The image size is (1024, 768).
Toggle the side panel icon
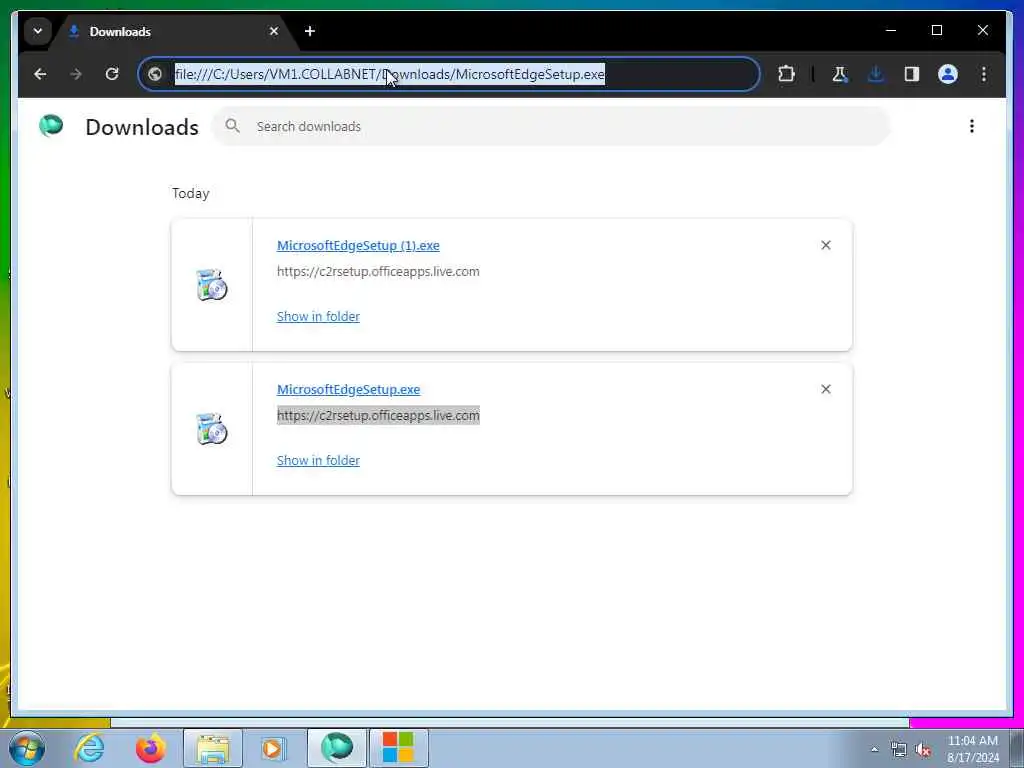912,74
